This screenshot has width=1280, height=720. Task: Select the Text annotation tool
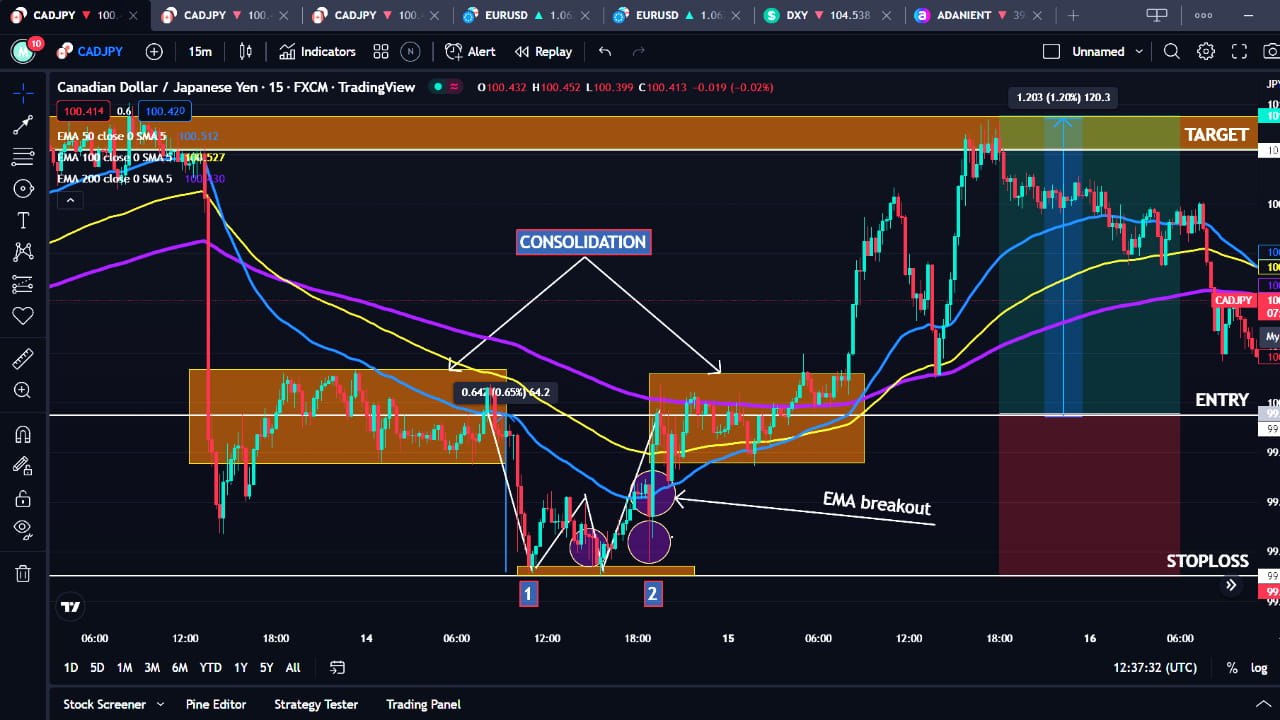point(22,220)
